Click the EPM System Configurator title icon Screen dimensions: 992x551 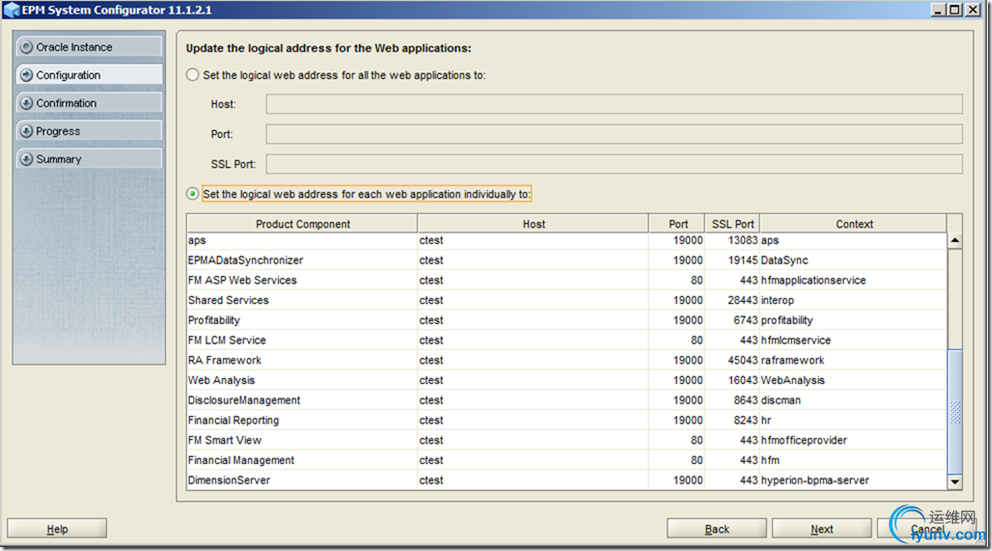[11, 9]
